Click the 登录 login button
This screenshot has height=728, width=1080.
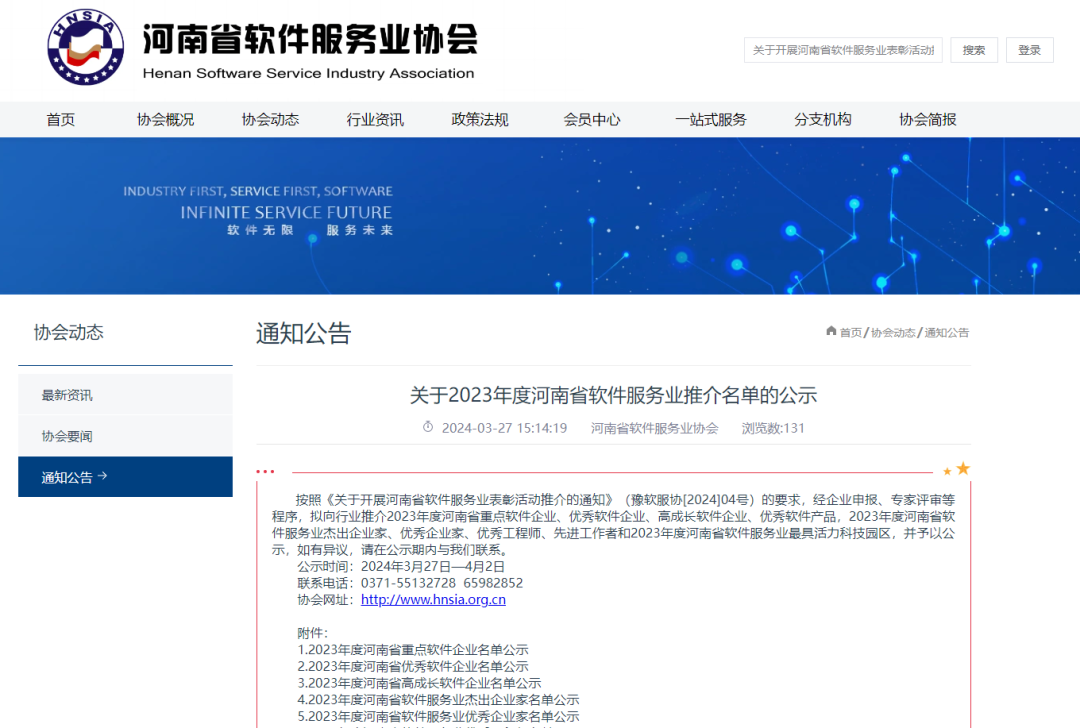1030,49
